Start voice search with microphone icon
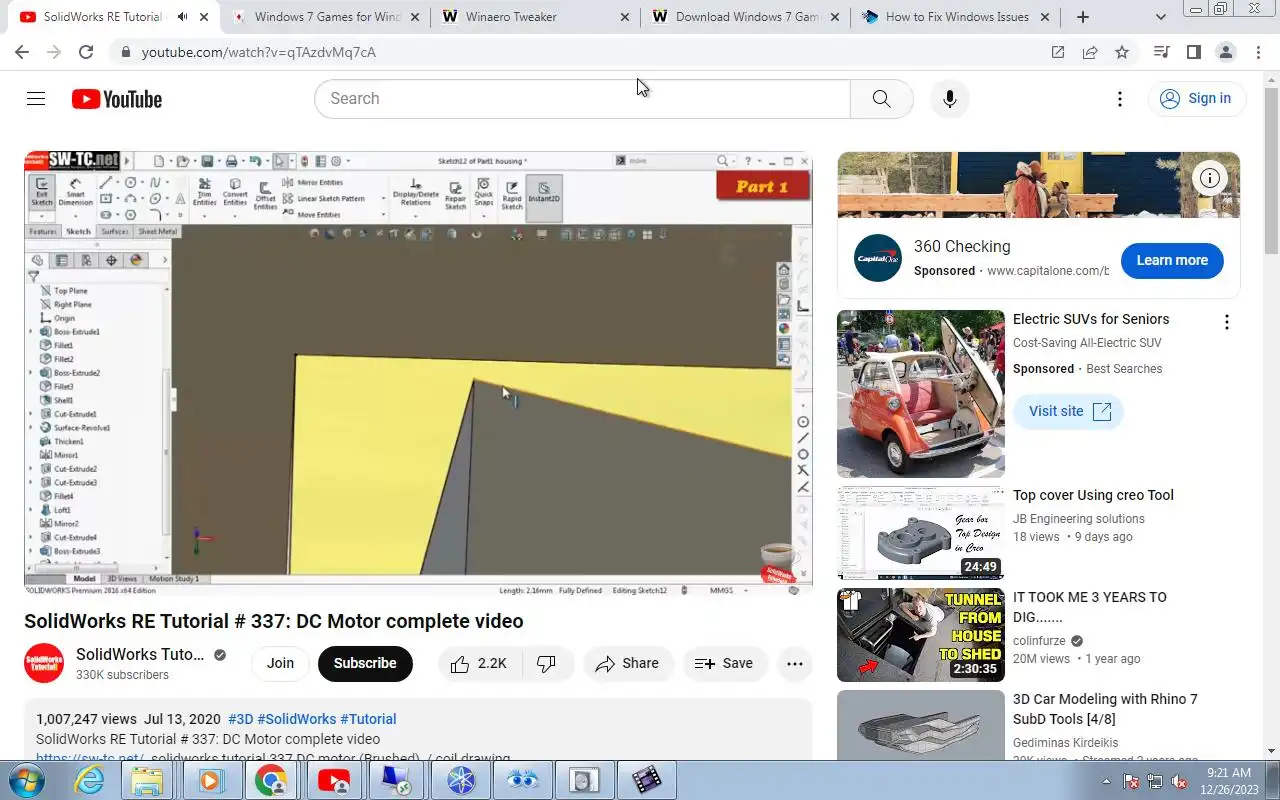 (950, 98)
